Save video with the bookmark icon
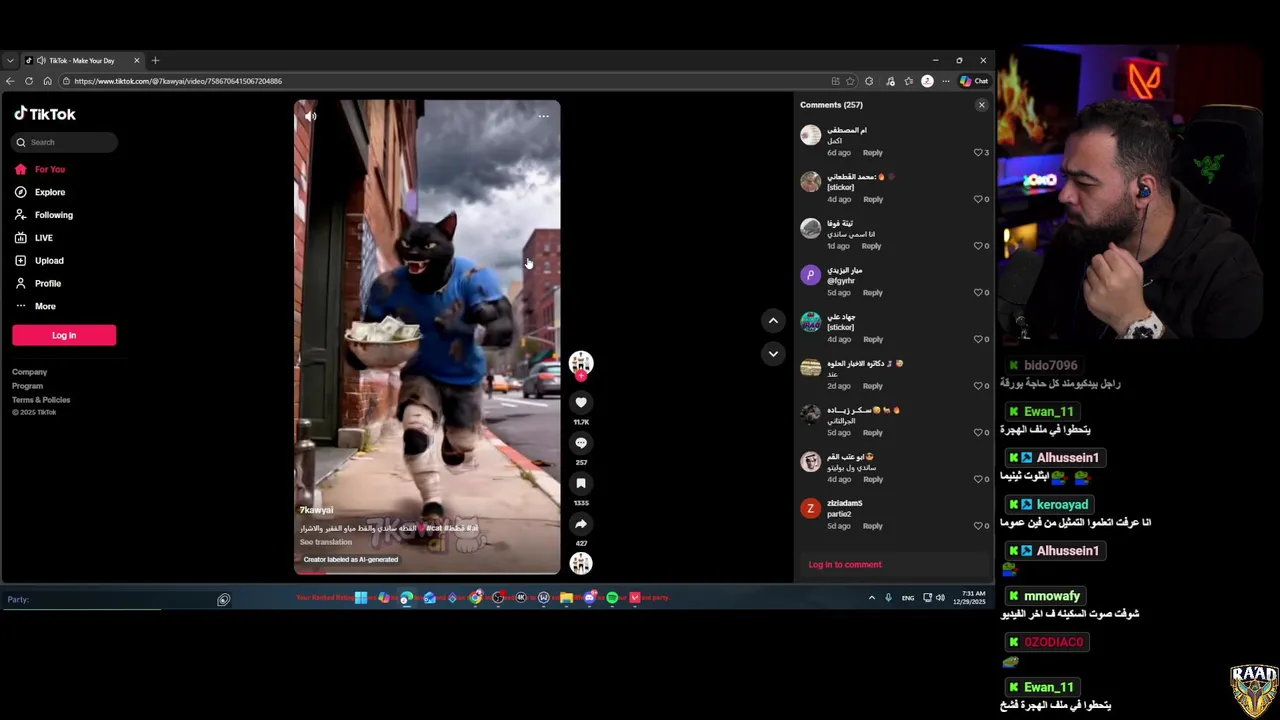The width and height of the screenshot is (1280, 720). coord(580,483)
